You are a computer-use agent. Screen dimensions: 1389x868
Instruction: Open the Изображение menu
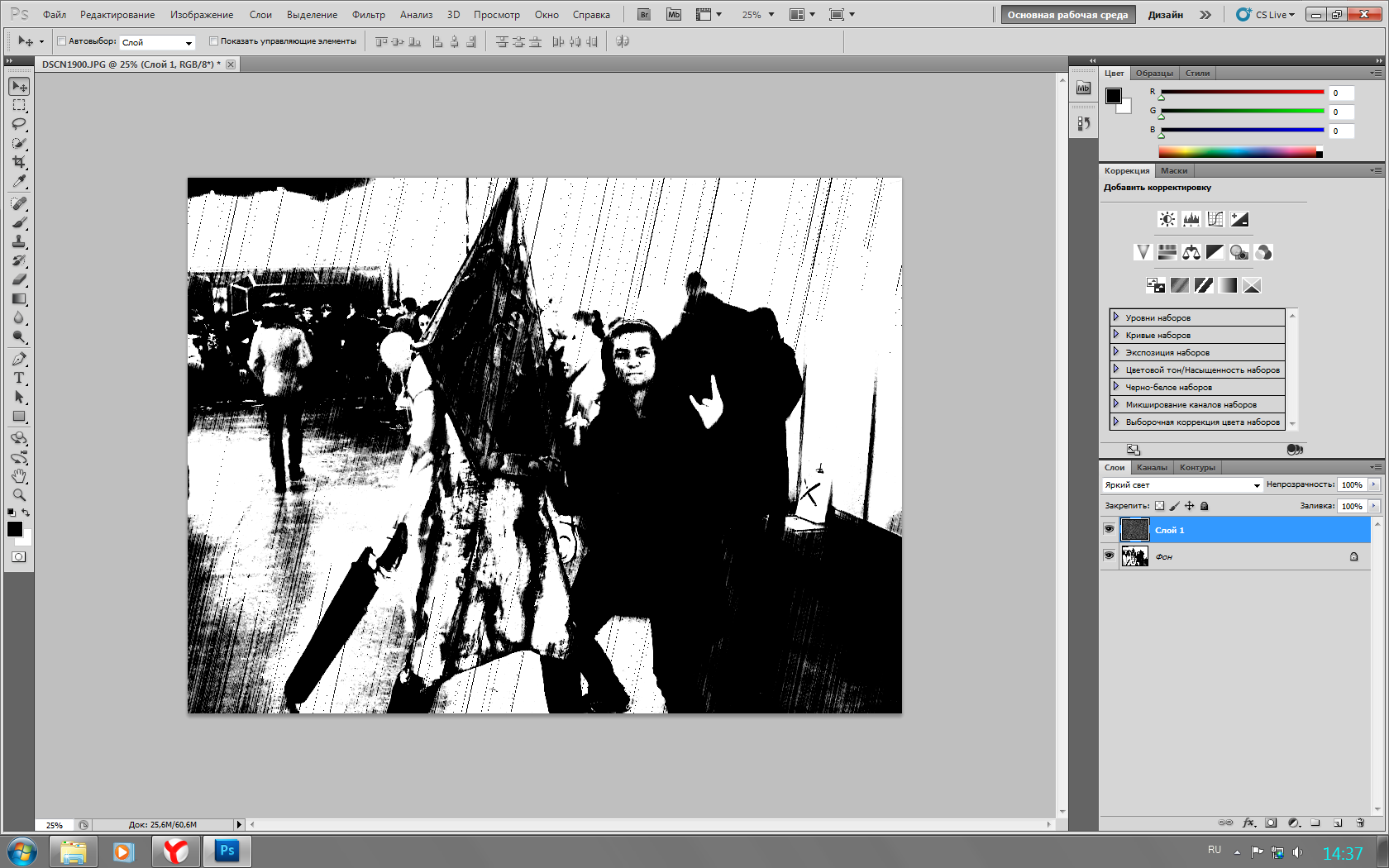coord(202,15)
